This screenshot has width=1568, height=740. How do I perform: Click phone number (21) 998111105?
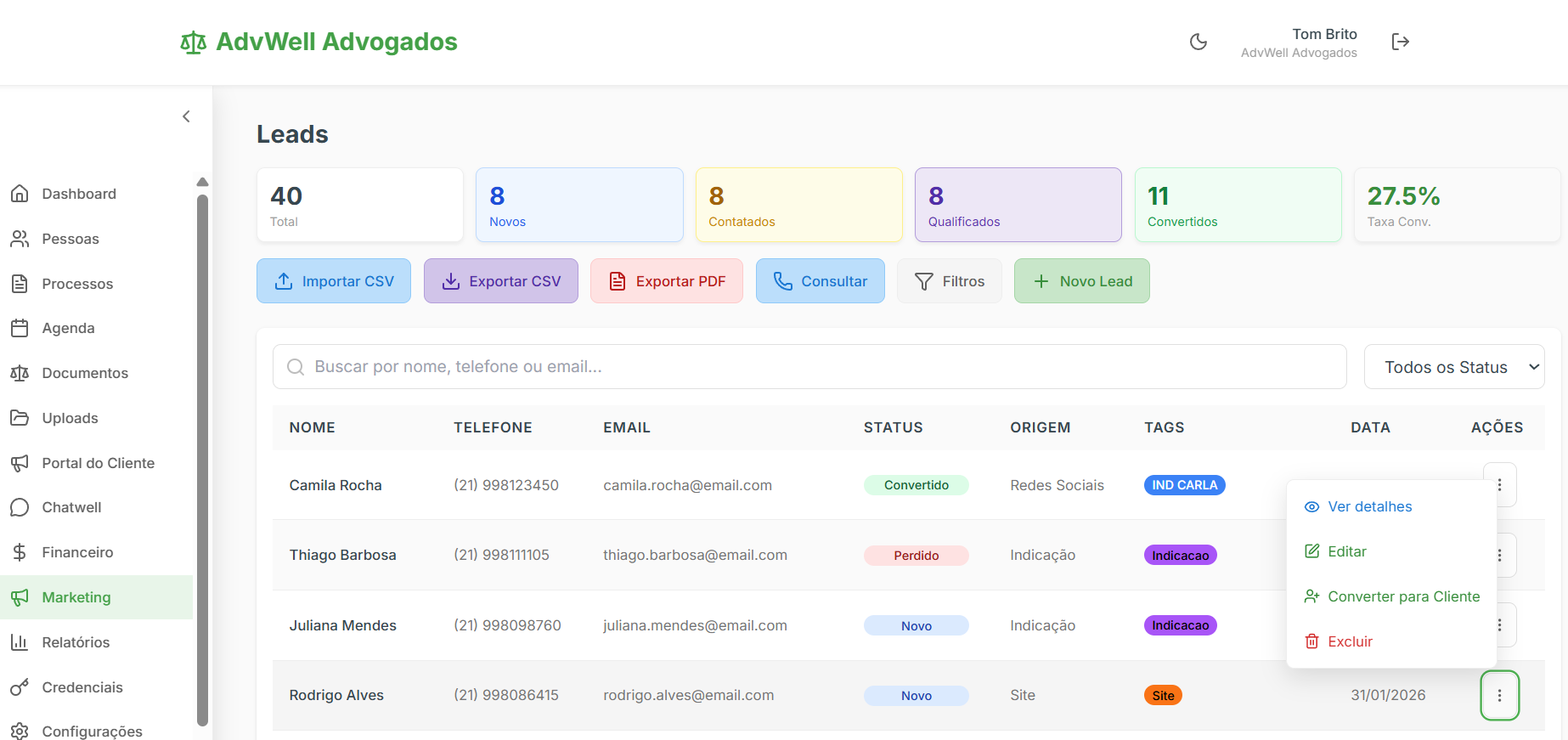(502, 555)
